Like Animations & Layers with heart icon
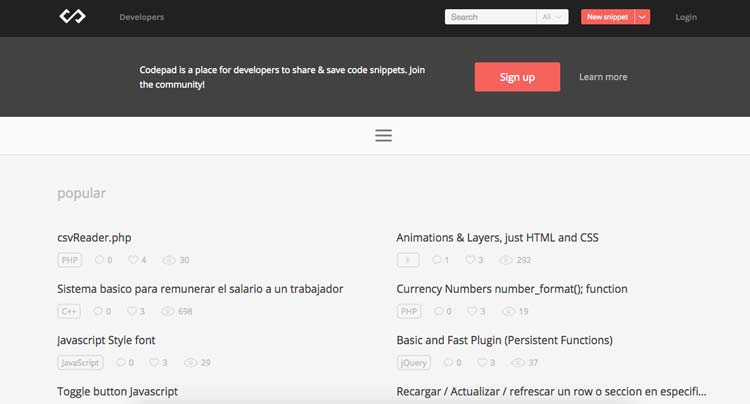 (x=470, y=260)
